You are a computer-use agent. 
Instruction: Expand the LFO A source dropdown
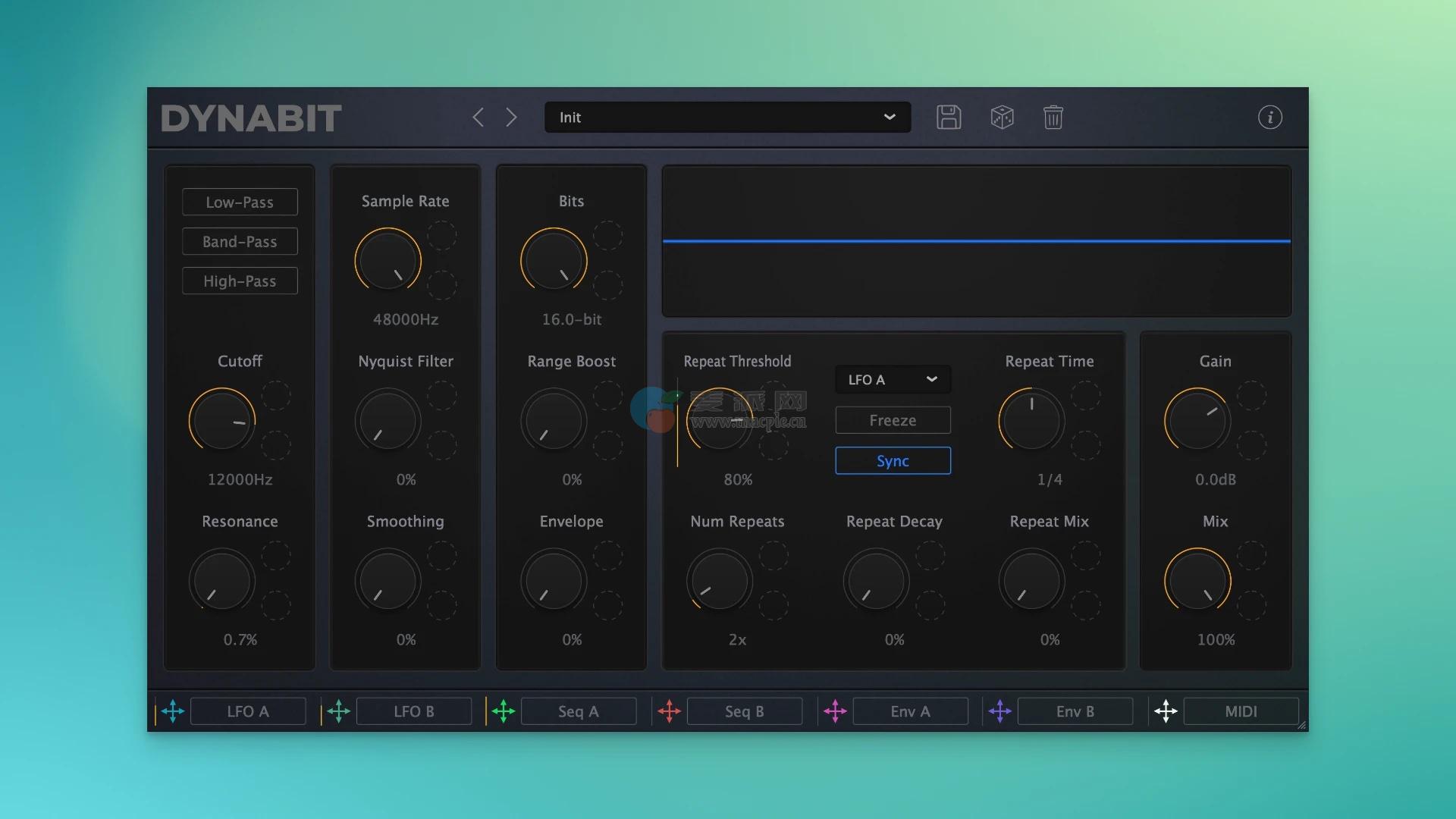pyautogui.click(x=893, y=380)
